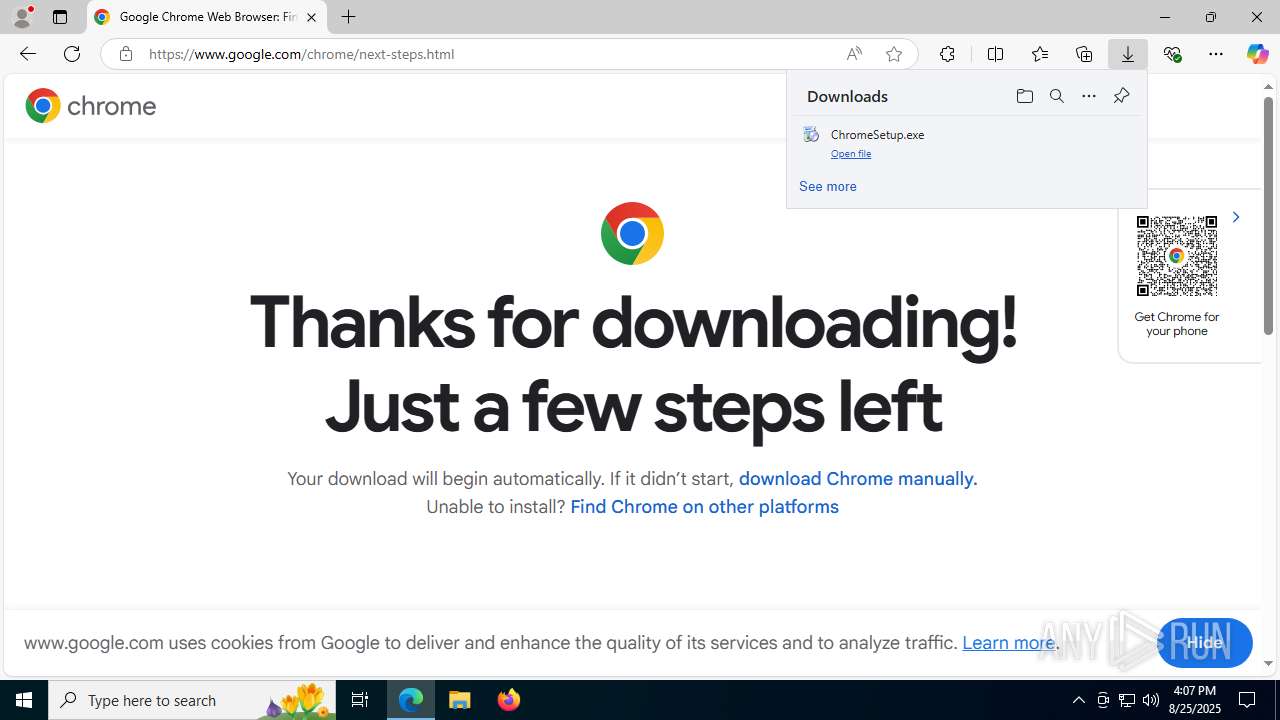Screen dimensions: 1280x720
Task: Open Settings and more menu
Action: [1216, 54]
